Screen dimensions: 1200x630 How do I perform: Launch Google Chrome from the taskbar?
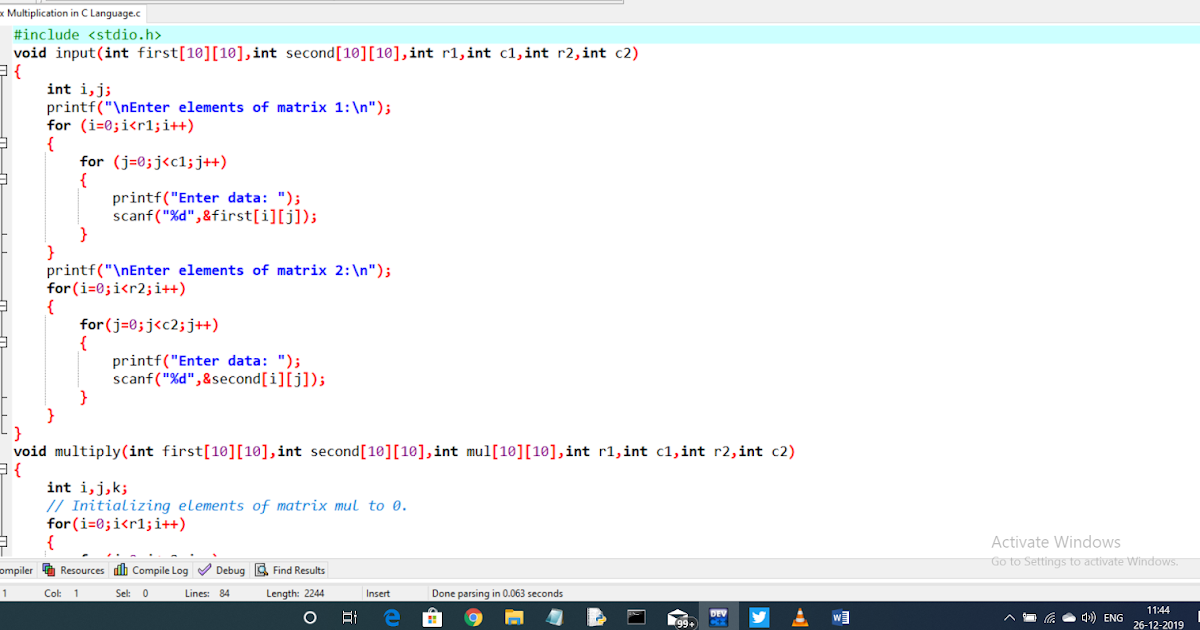tap(473, 617)
